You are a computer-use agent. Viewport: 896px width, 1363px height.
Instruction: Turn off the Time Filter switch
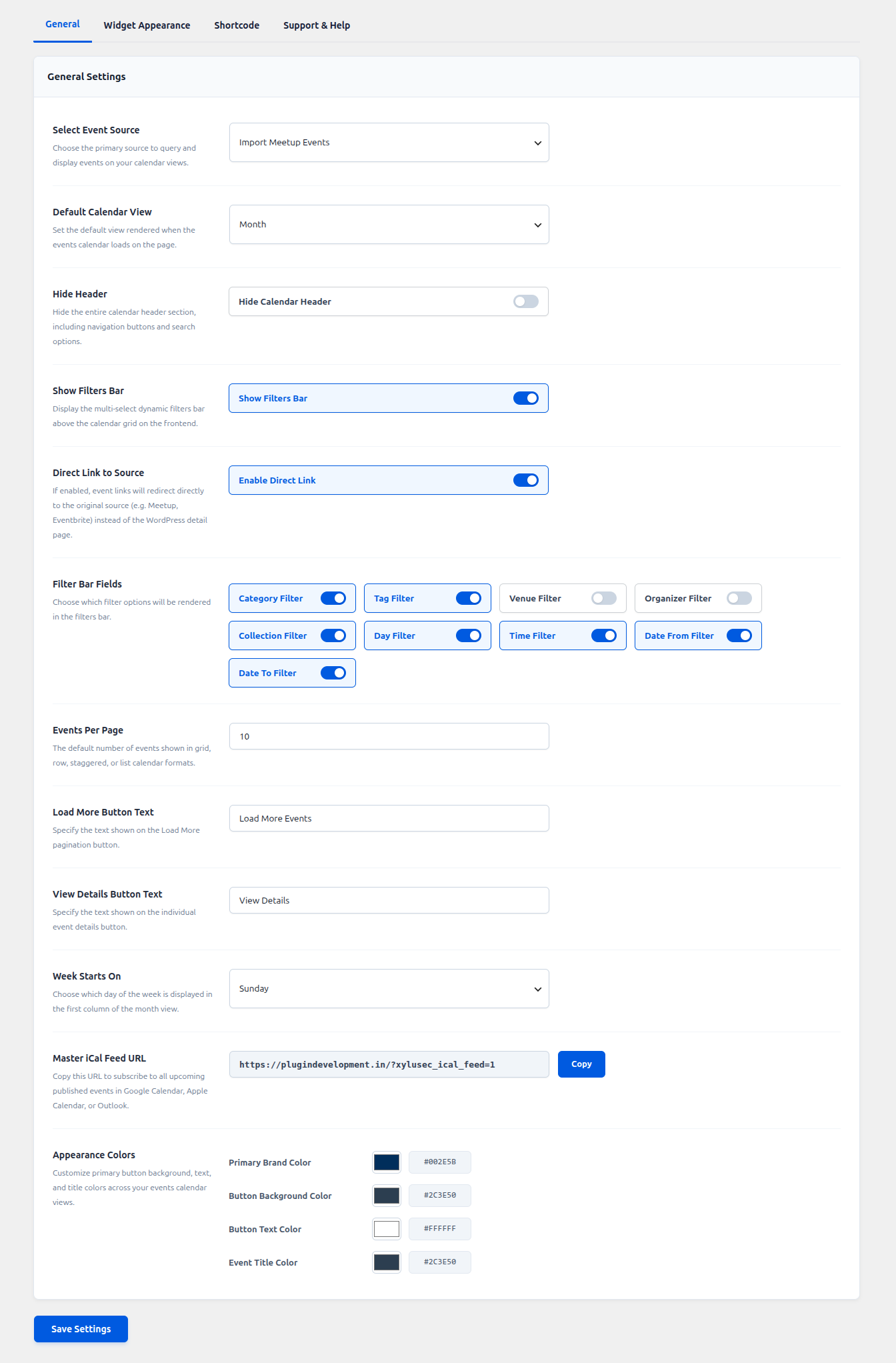604,635
